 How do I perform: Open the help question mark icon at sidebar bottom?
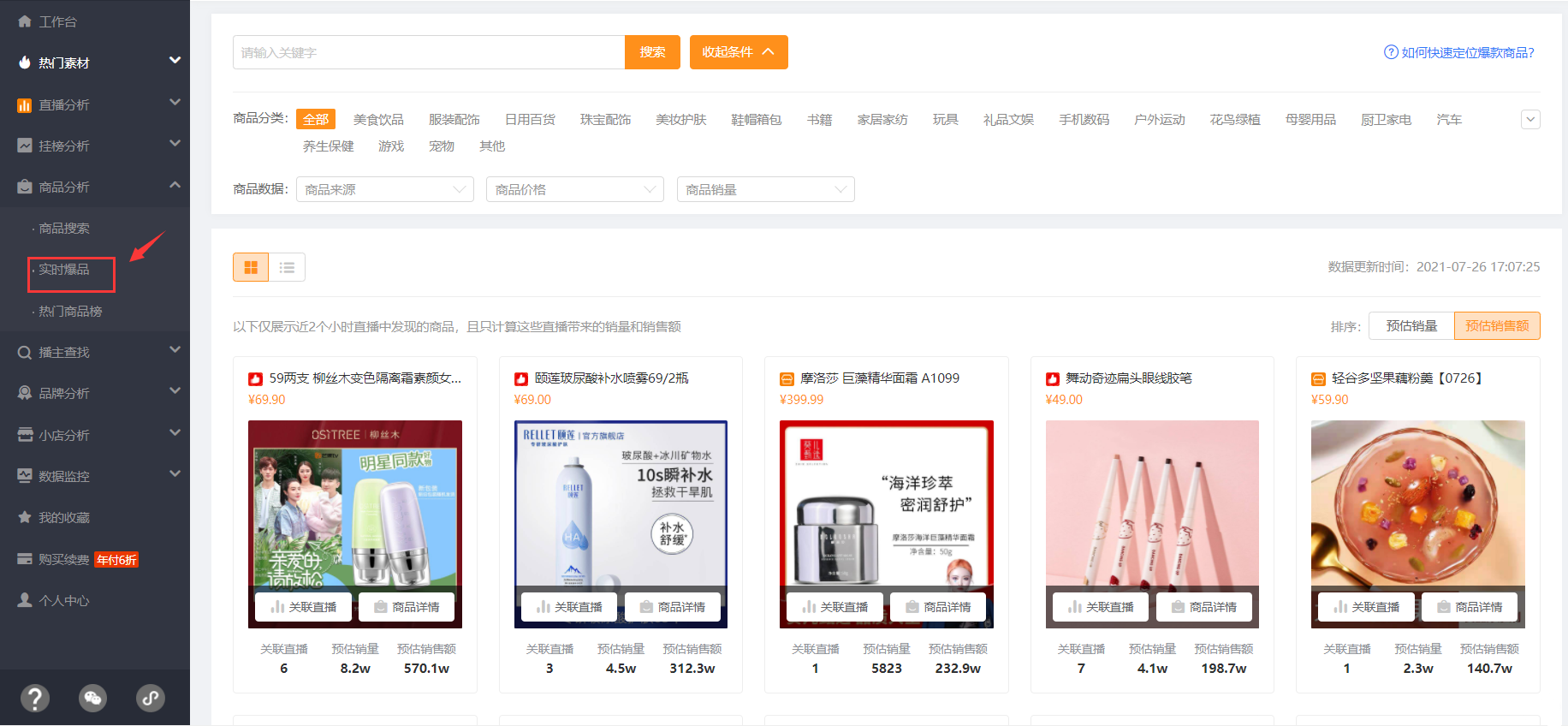34,698
